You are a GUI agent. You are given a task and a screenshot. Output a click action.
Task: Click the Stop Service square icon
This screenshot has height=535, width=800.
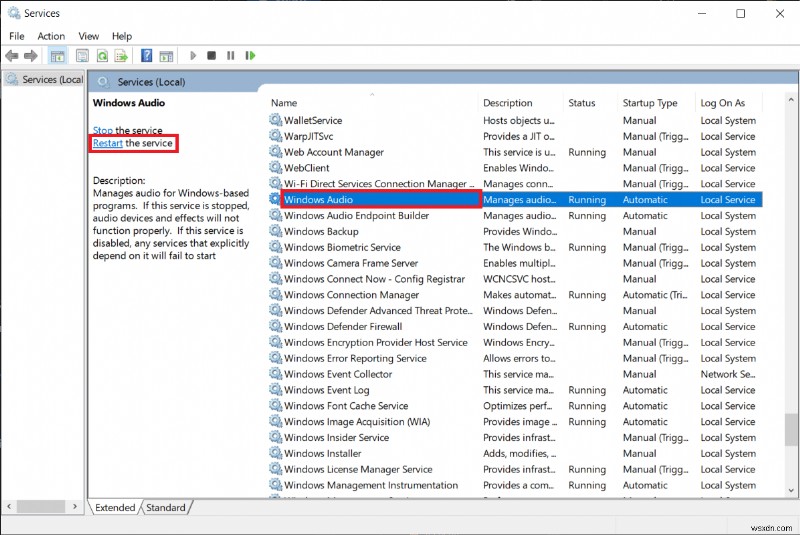(x=211, y=56)
